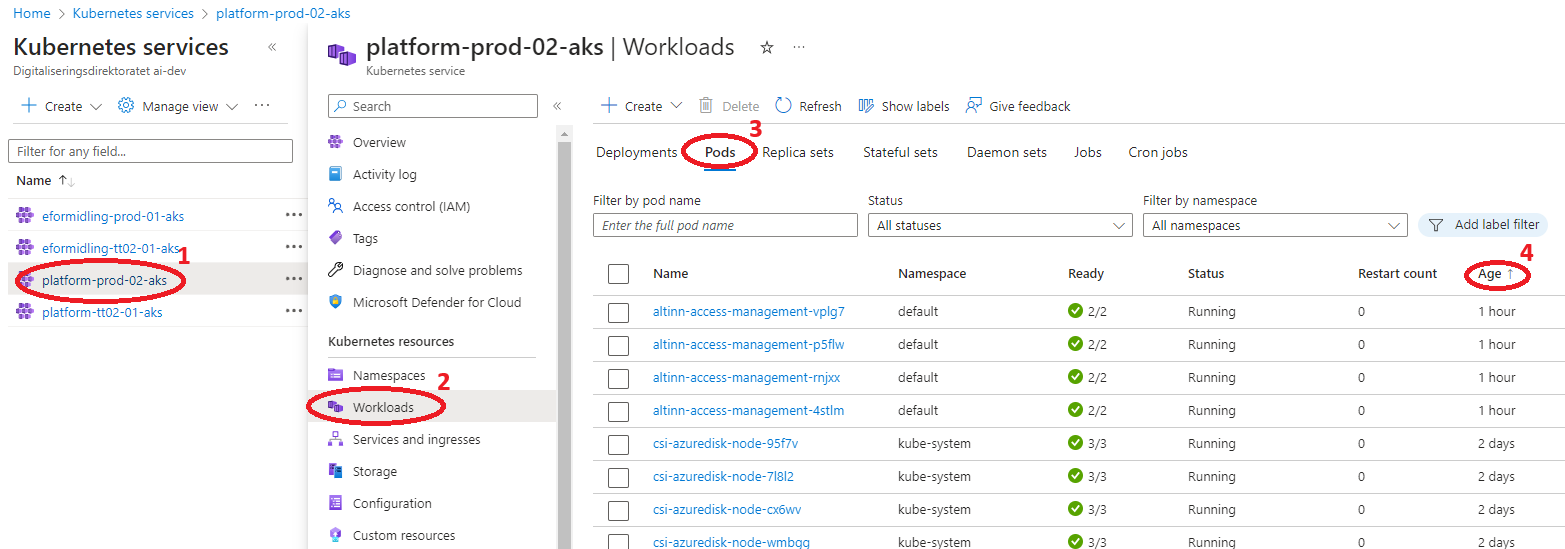Open Access control (IAM)
This screenshot has height=549, width=1565.
tap(411, 206)
